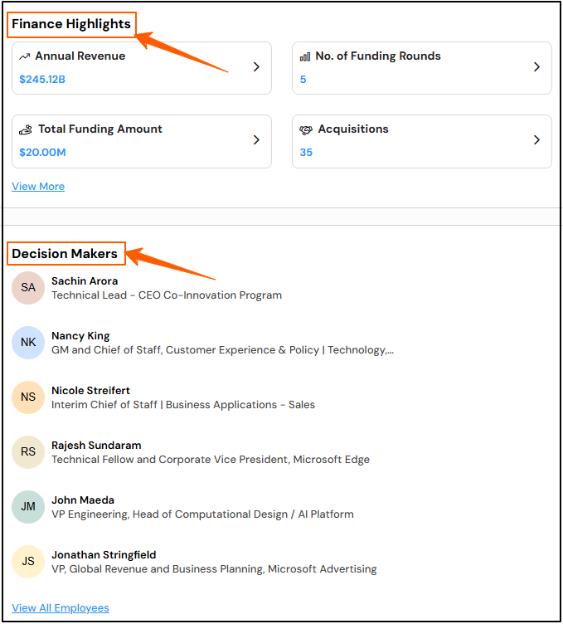Image resolution: width=563 pixels, height=624 pixels.
Task: Select the JS avatar for Jonathan Stringfield
Action: [x=28, y=561]
